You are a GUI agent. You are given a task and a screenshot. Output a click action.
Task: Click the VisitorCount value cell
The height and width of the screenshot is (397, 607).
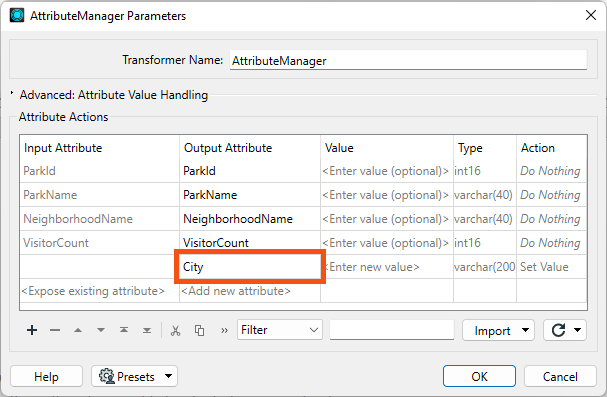pyautogui.click(x=387, y=243)
